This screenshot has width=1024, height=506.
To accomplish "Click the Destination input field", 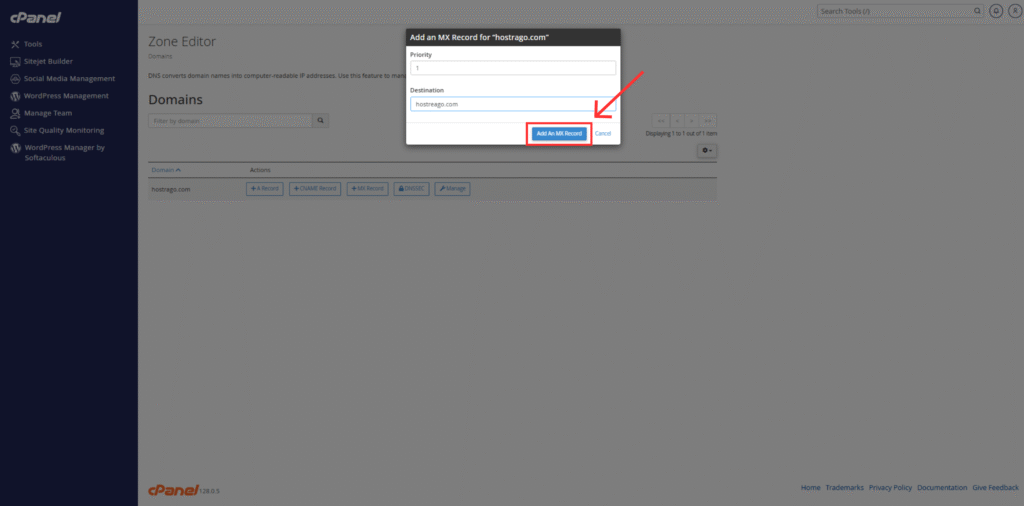I will [x=513, y=104].
